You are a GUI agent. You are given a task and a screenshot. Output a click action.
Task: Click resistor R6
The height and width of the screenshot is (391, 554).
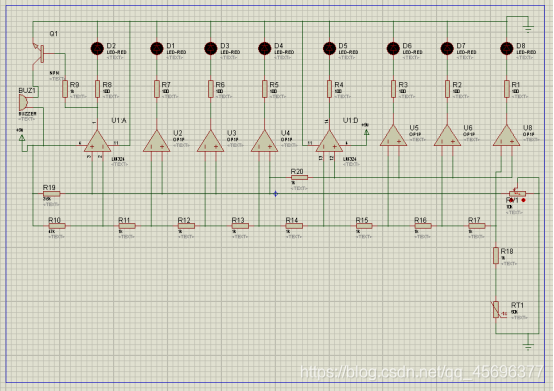(x=211, y=89)
